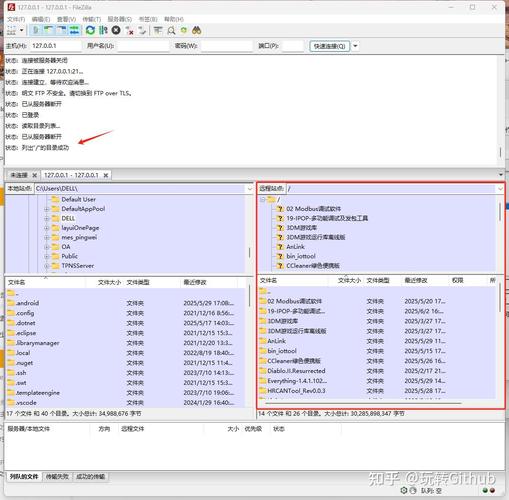
Task: Toggle processing of the transfer queue
Action: pos(103,31)
